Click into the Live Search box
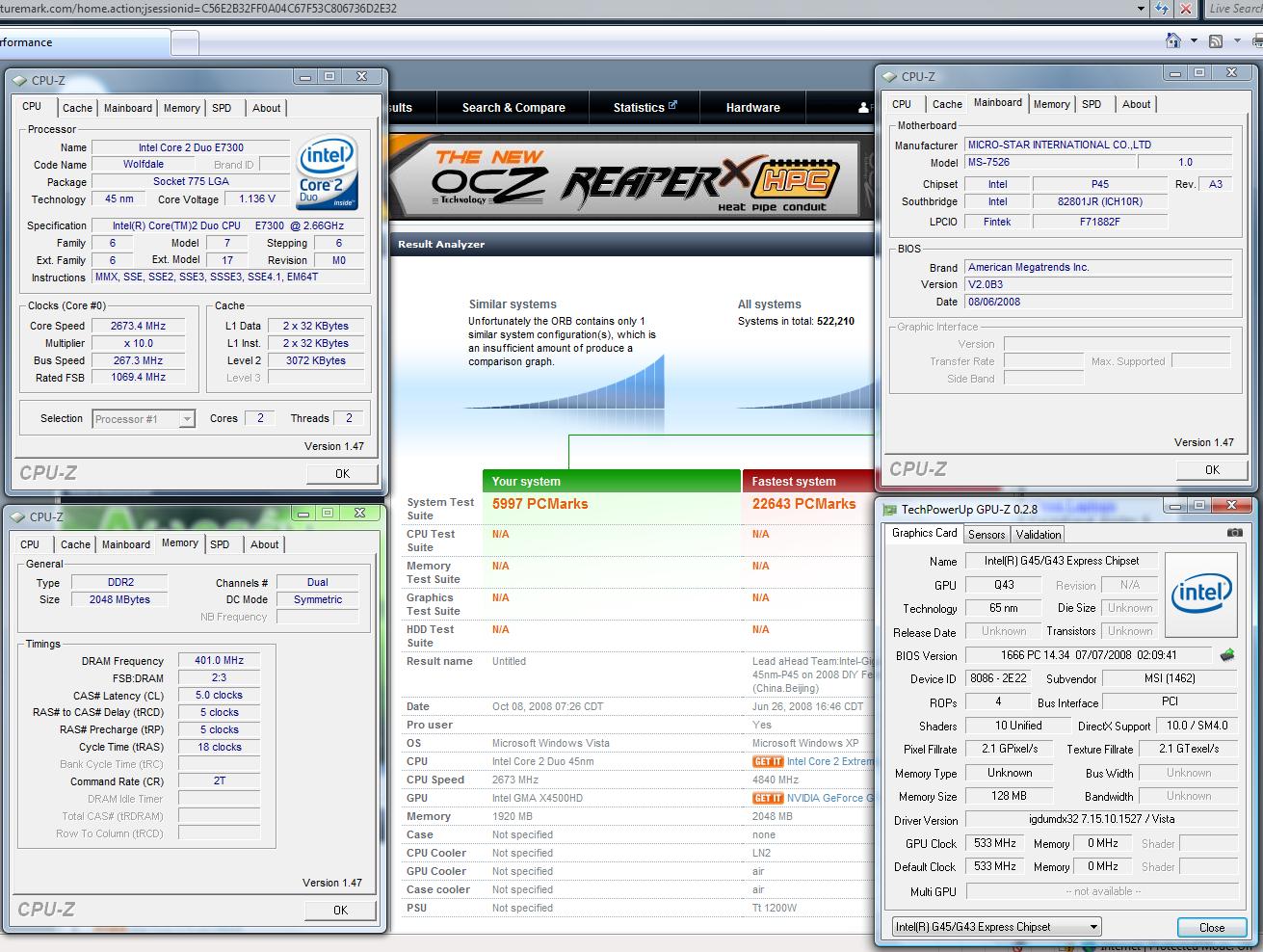This screenshot has width=1263, height=952. 1233,9
